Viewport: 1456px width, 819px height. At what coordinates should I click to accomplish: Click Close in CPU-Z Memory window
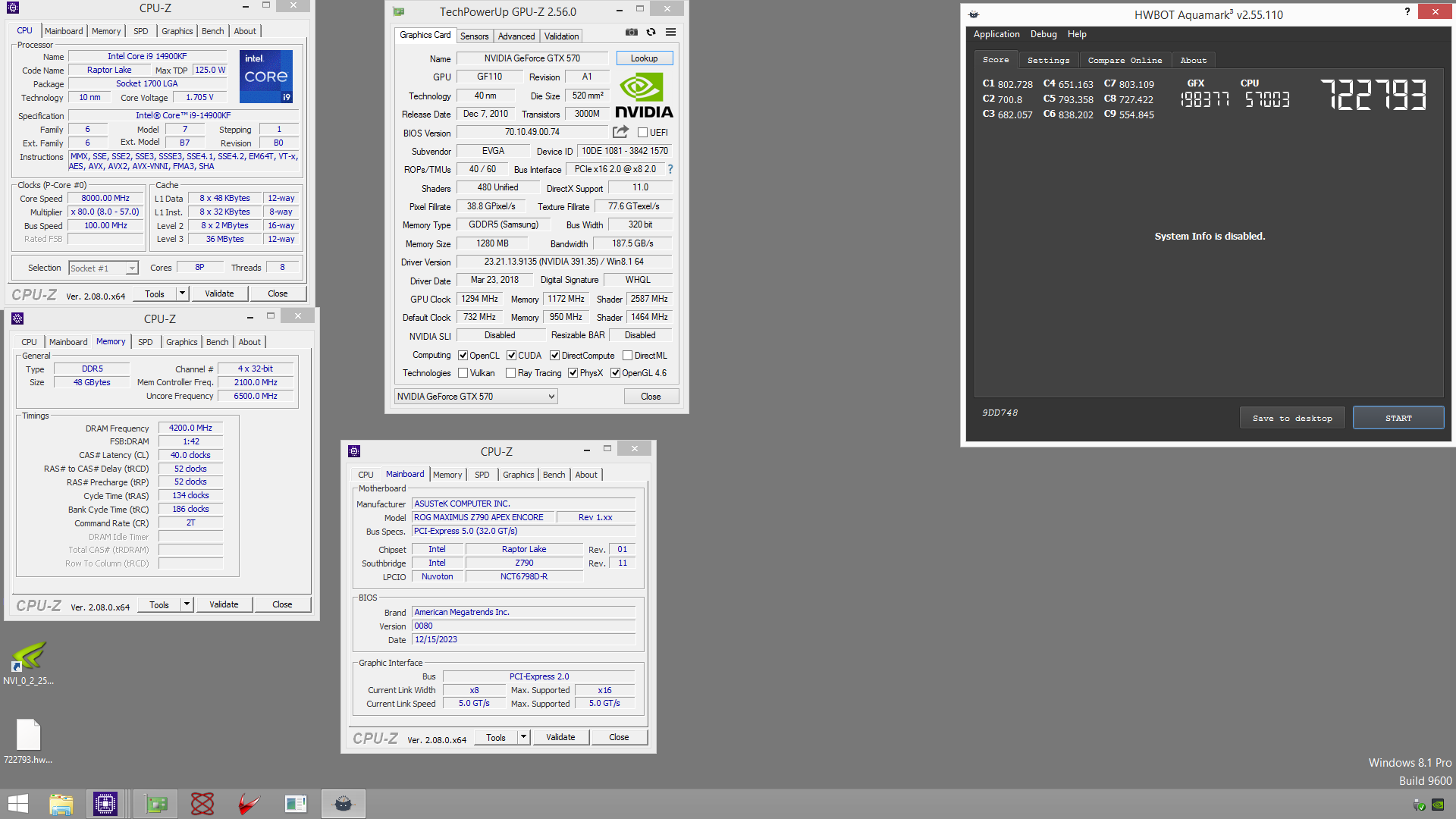click(x=282, y=604)
